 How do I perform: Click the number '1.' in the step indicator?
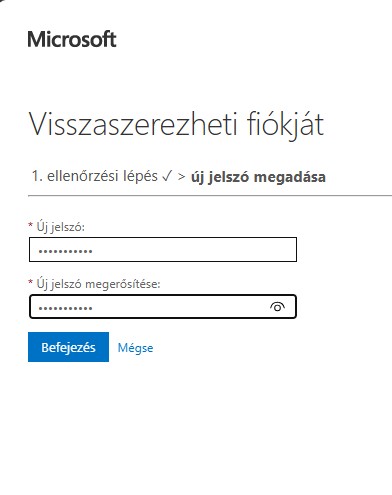coord(37,176)
